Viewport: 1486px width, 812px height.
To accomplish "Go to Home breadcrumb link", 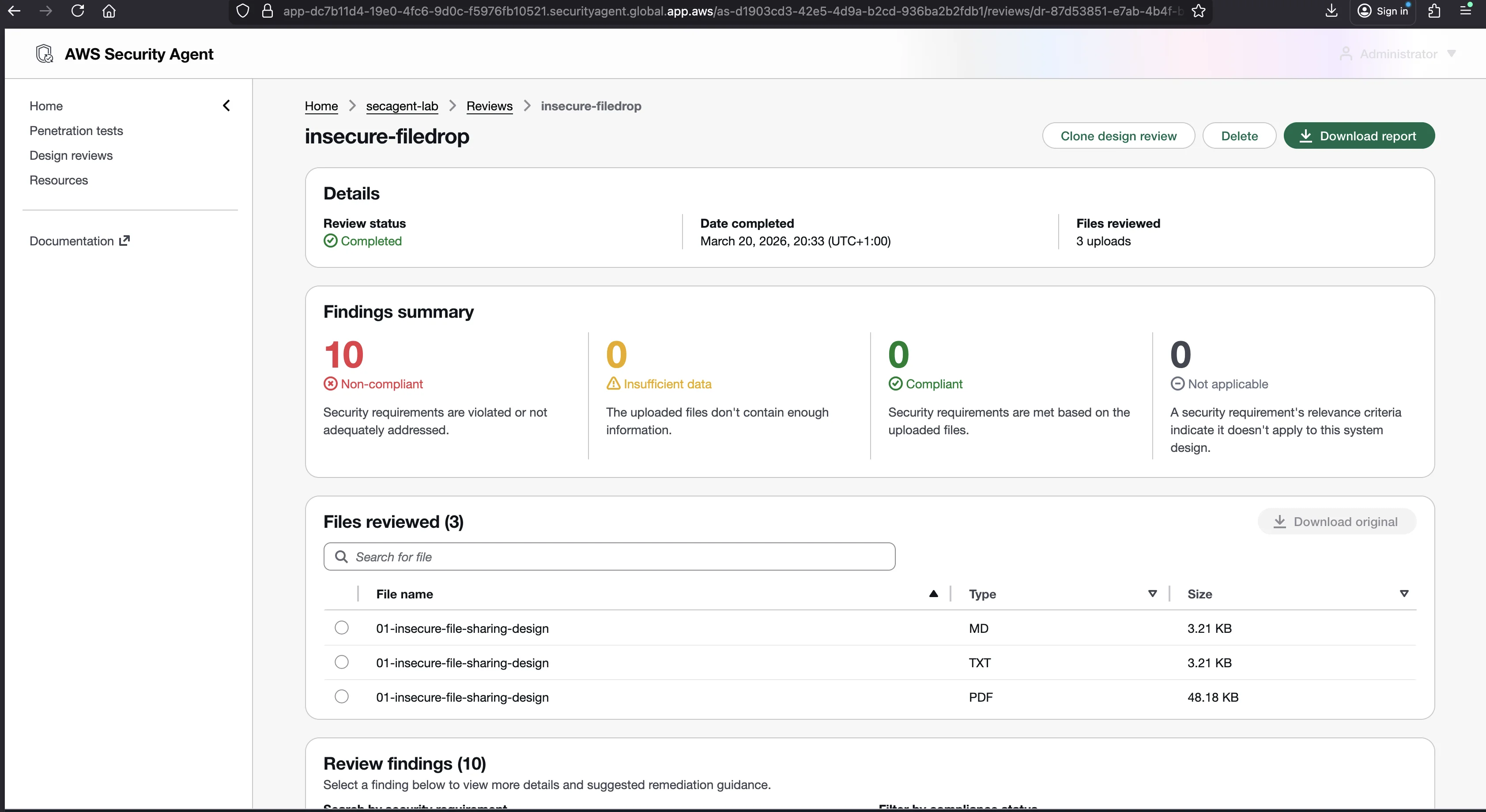I will point(321,106).
